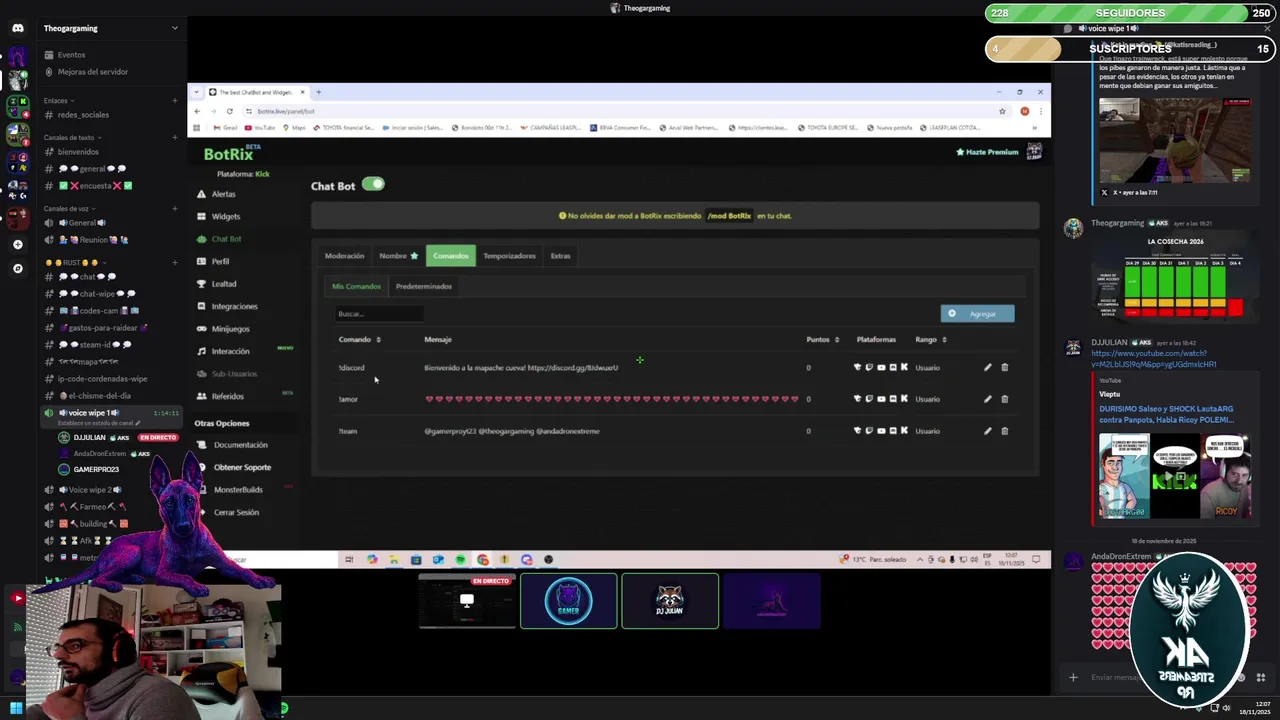Open Interacción music-note section
The height and width of the screenshot is (720, 1280).
230,351
